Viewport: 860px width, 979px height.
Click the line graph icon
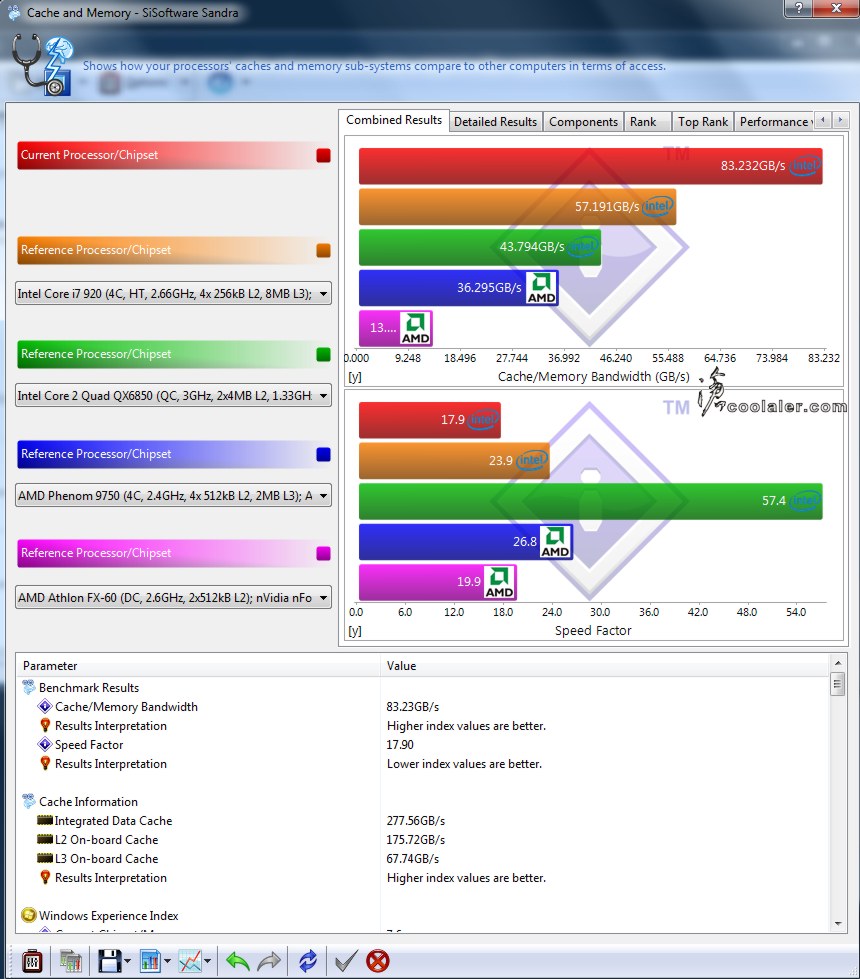(x=190, y=961)
